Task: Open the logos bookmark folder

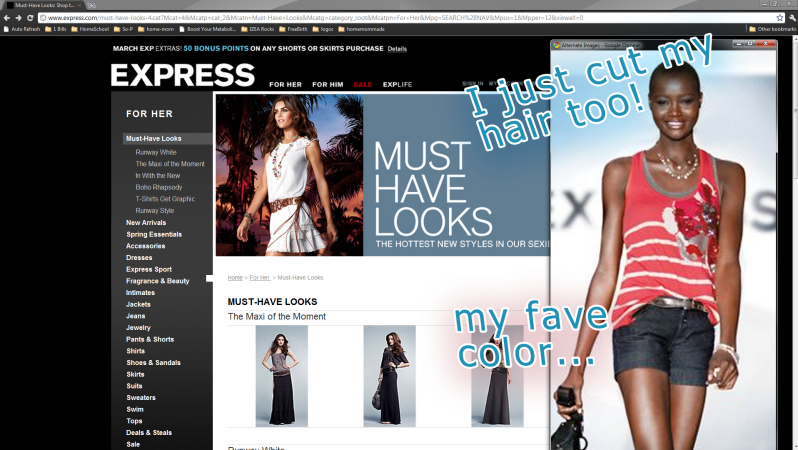Action: point(323,29)
